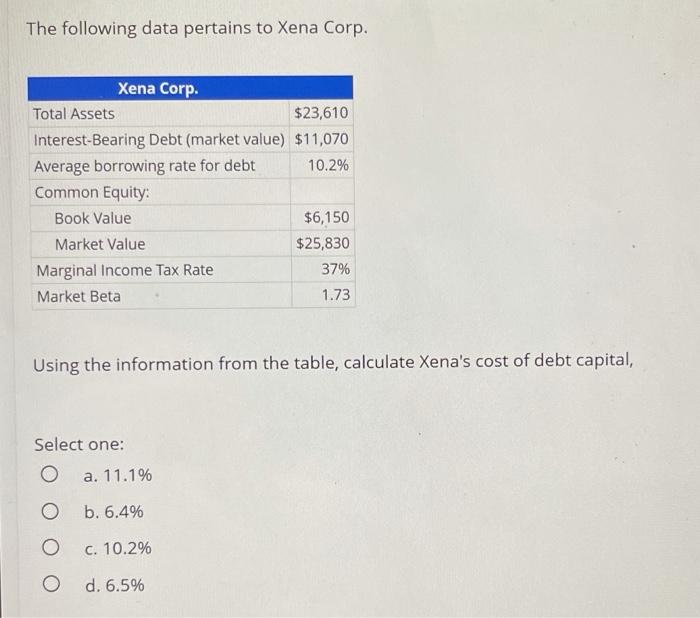Click the blue 'Xena Corp.' table header
The height and width of the screenshot is (618, 700).
(x=190, y=88)
